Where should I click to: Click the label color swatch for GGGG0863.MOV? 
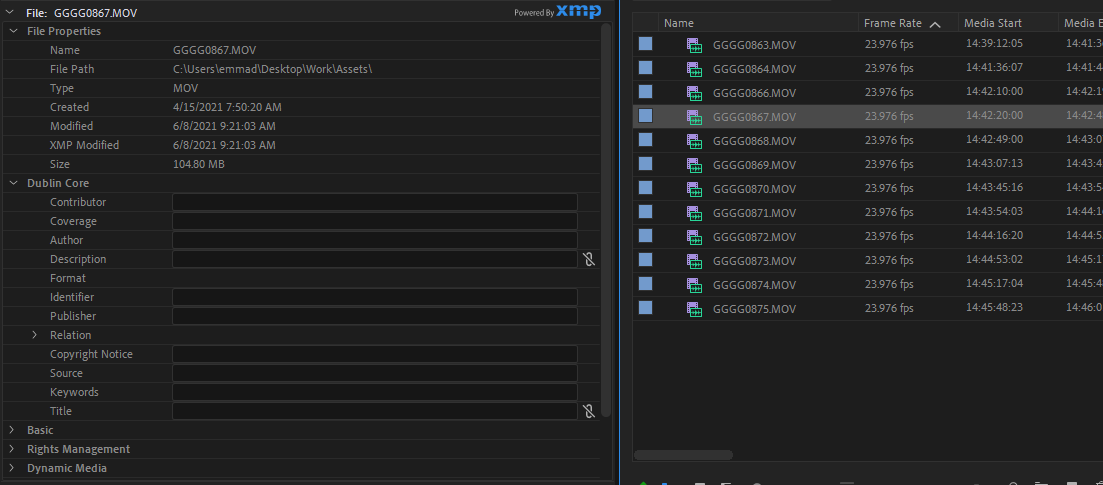tap(645, 44)
